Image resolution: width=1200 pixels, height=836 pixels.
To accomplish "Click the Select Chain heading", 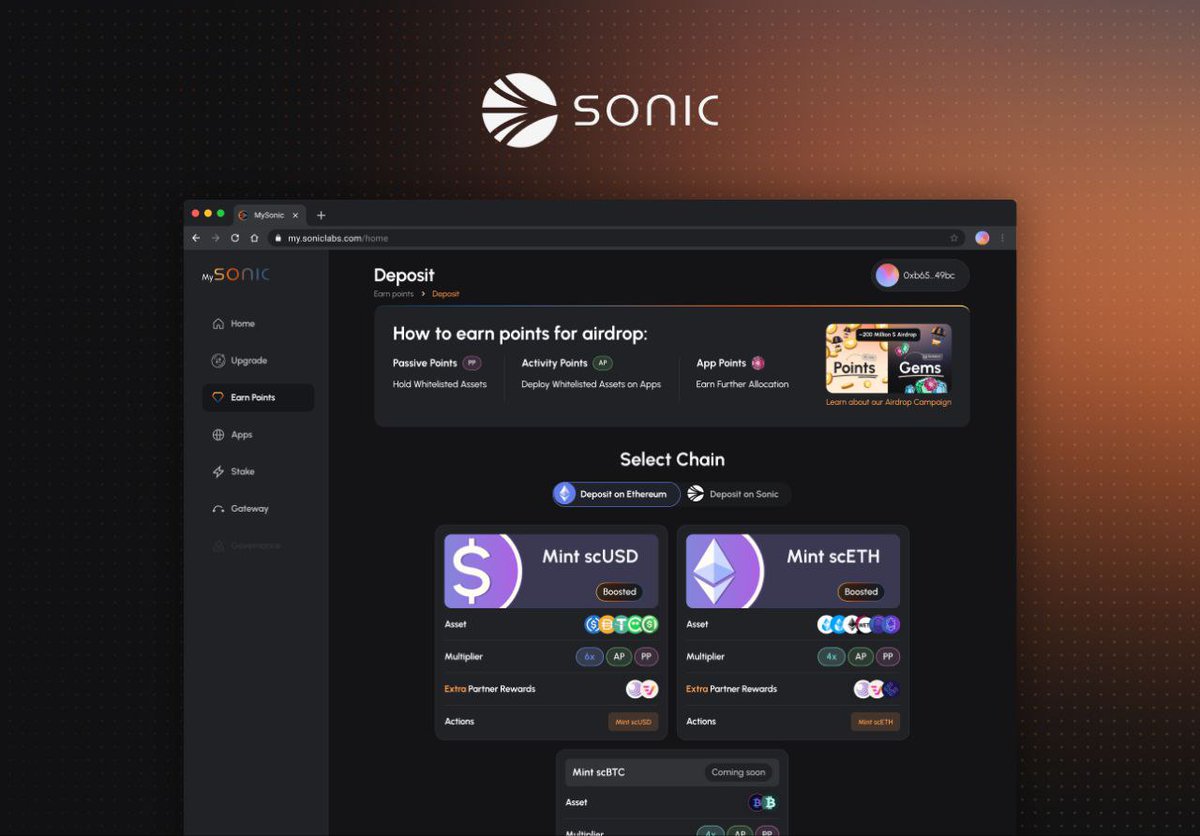I will 672,460.
